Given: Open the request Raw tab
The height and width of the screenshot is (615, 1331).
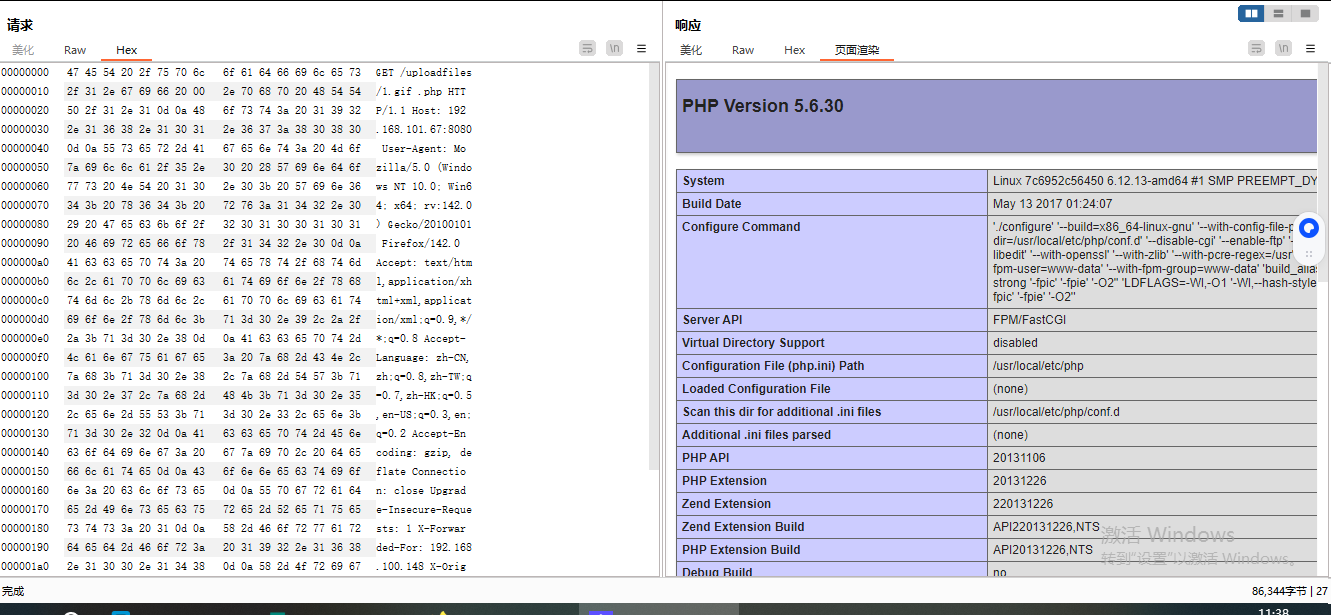Looking at the screenshot, I should pyautogui.click(x=75, y=50).
